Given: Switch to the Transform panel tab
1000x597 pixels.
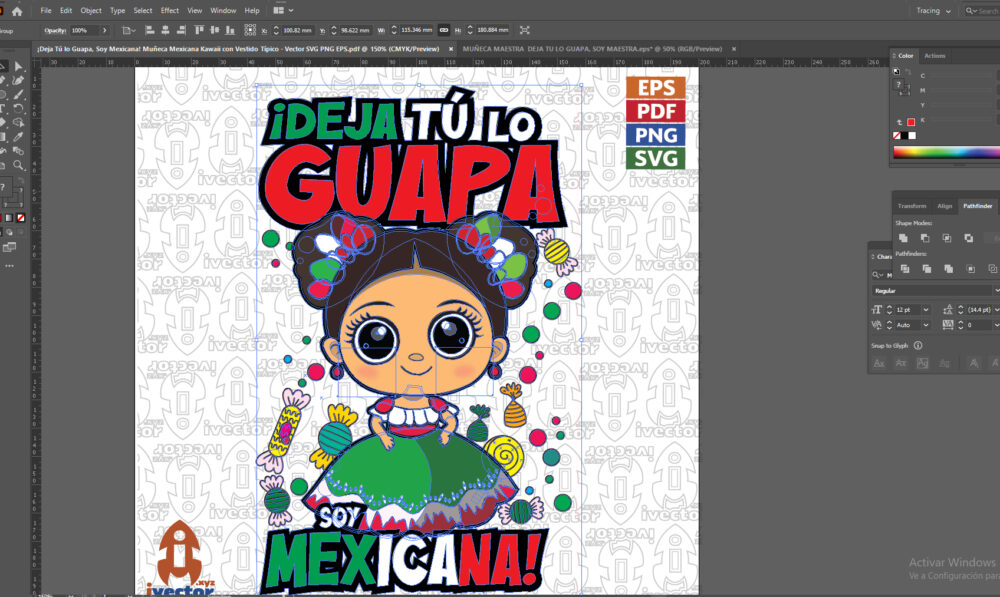Looking at the screenshot, I should pos(912,206).
